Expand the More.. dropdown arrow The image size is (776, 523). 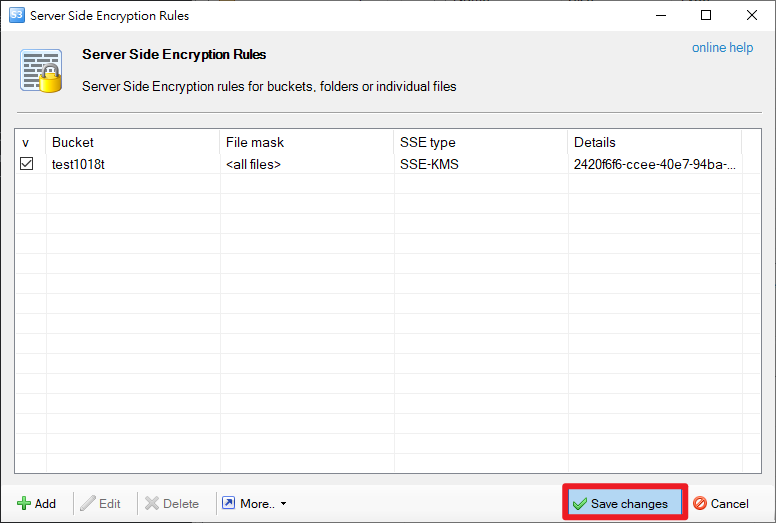pyautogui.click(x=284, y=504)
